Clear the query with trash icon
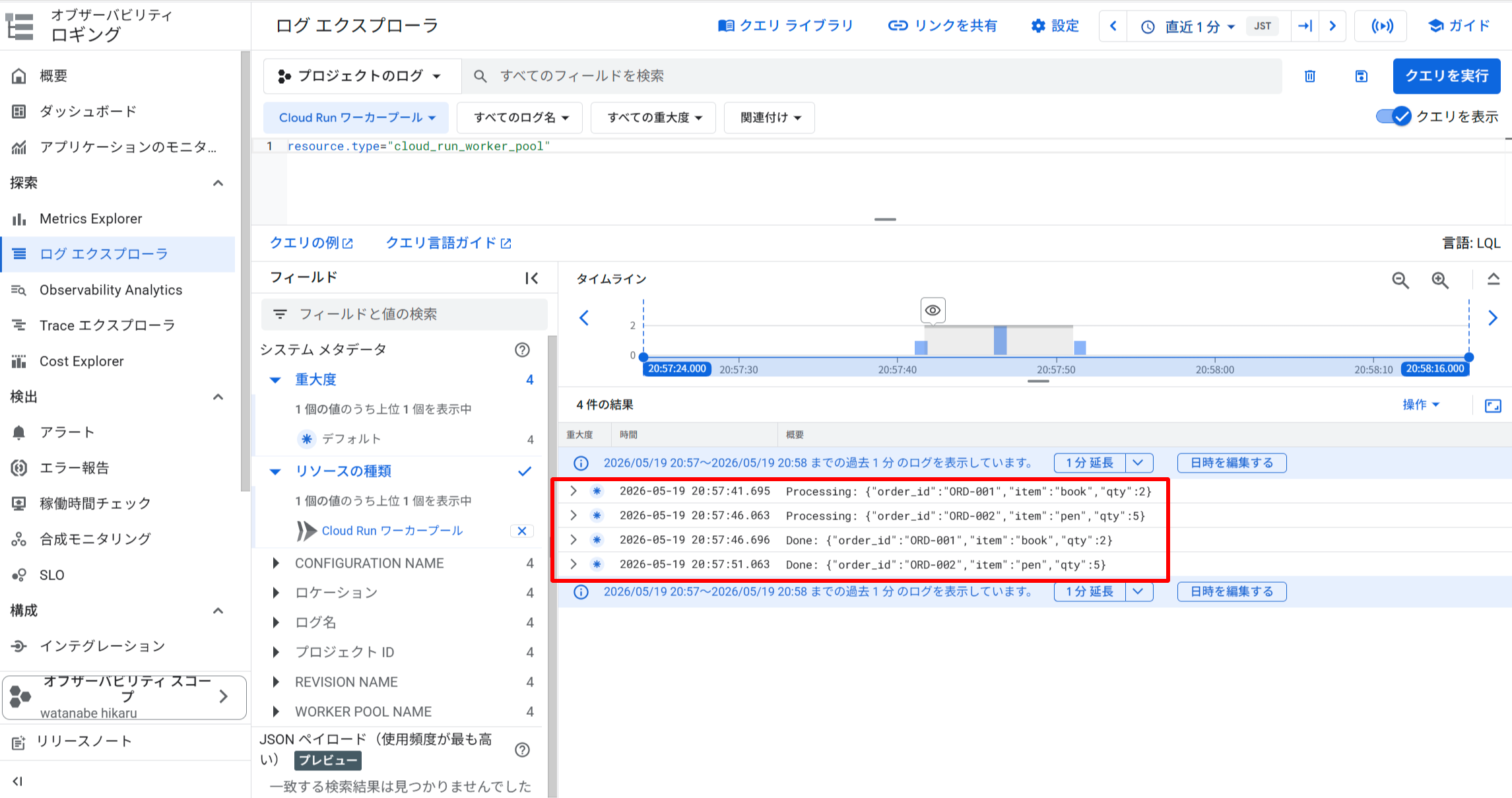The height and width of the screenshot is (798, 1512). (1310, 77)
